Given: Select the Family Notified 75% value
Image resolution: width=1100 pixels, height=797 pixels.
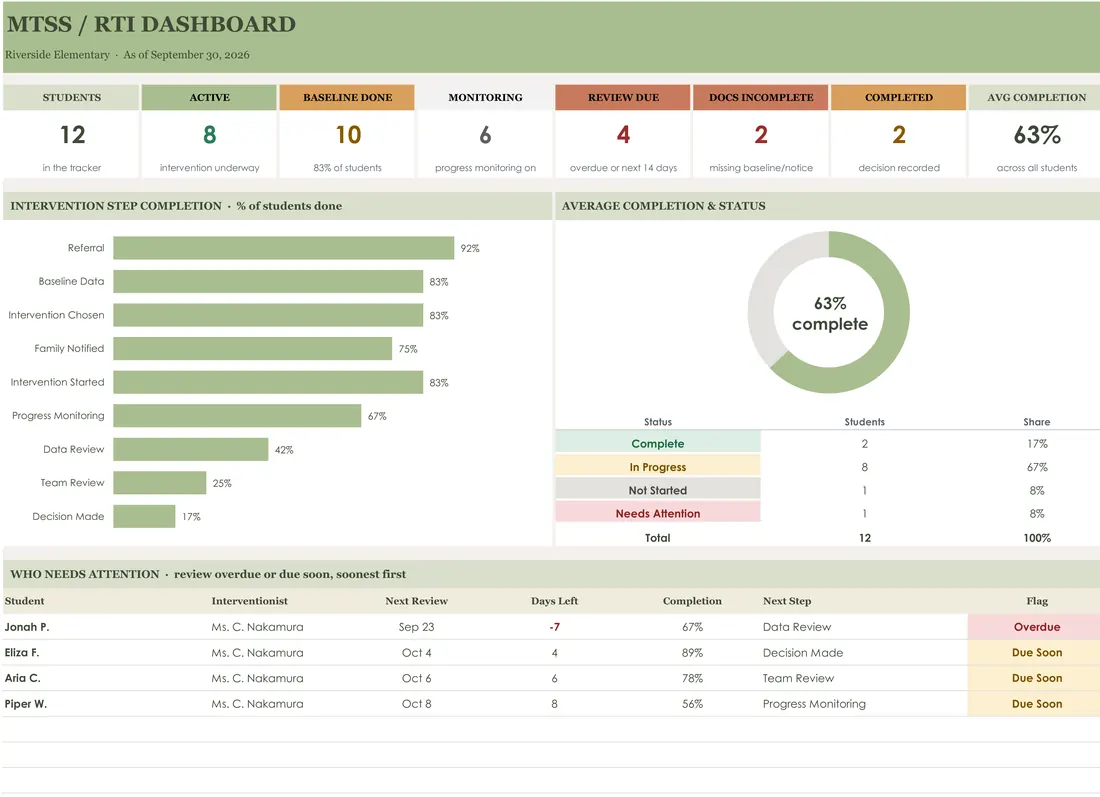Looking at the screenshot, I should click(x=408, y=349).
